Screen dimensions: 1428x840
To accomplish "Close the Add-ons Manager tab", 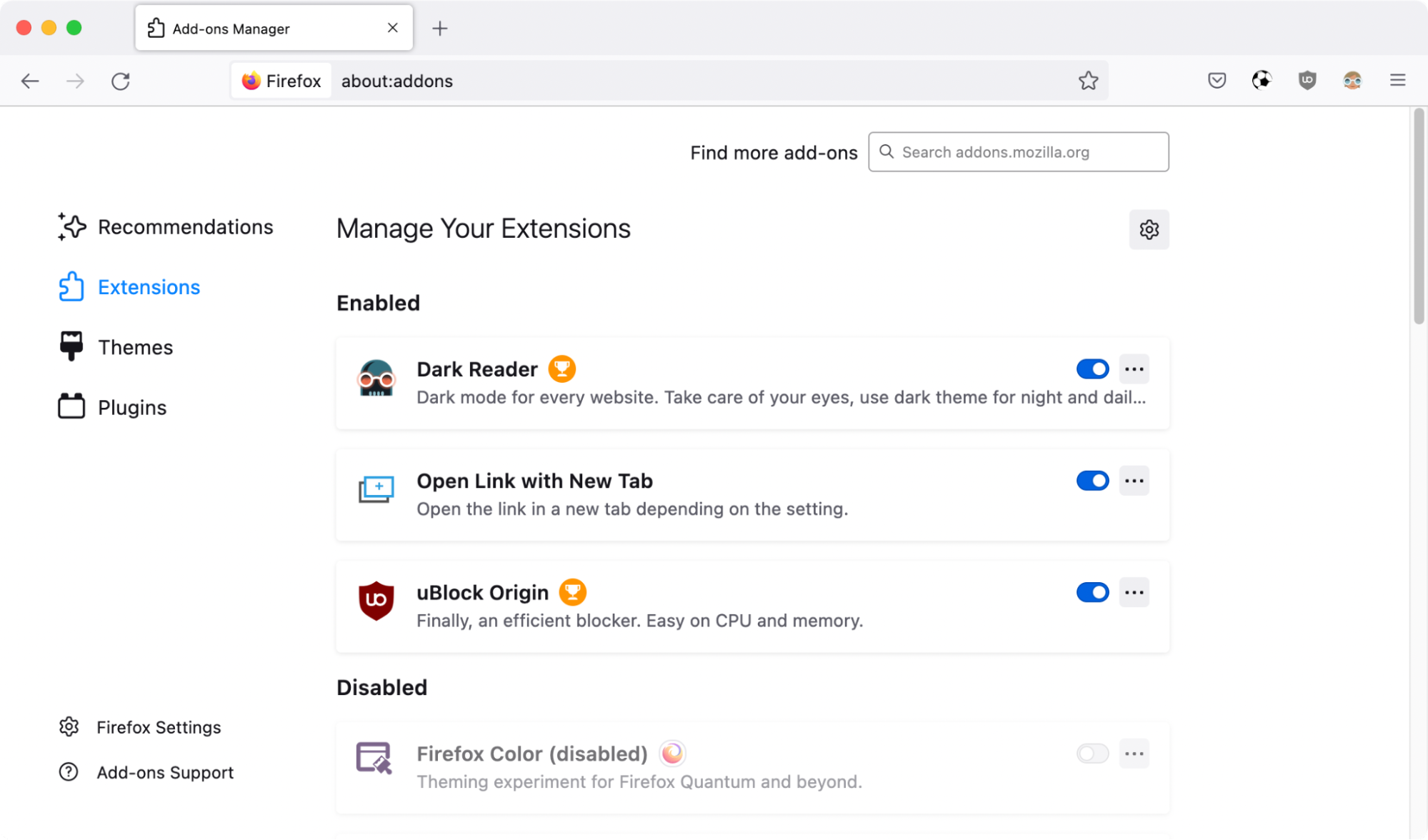I will (393, 28).
